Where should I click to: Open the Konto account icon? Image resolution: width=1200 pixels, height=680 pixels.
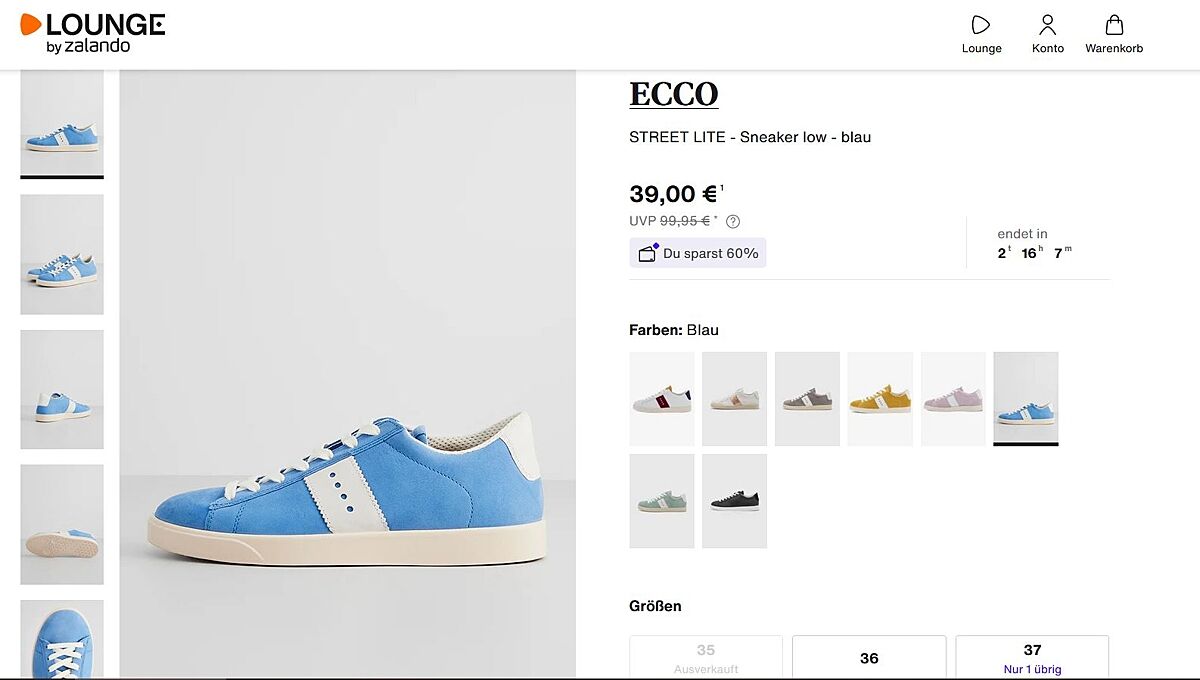(x=1047, y=26)
